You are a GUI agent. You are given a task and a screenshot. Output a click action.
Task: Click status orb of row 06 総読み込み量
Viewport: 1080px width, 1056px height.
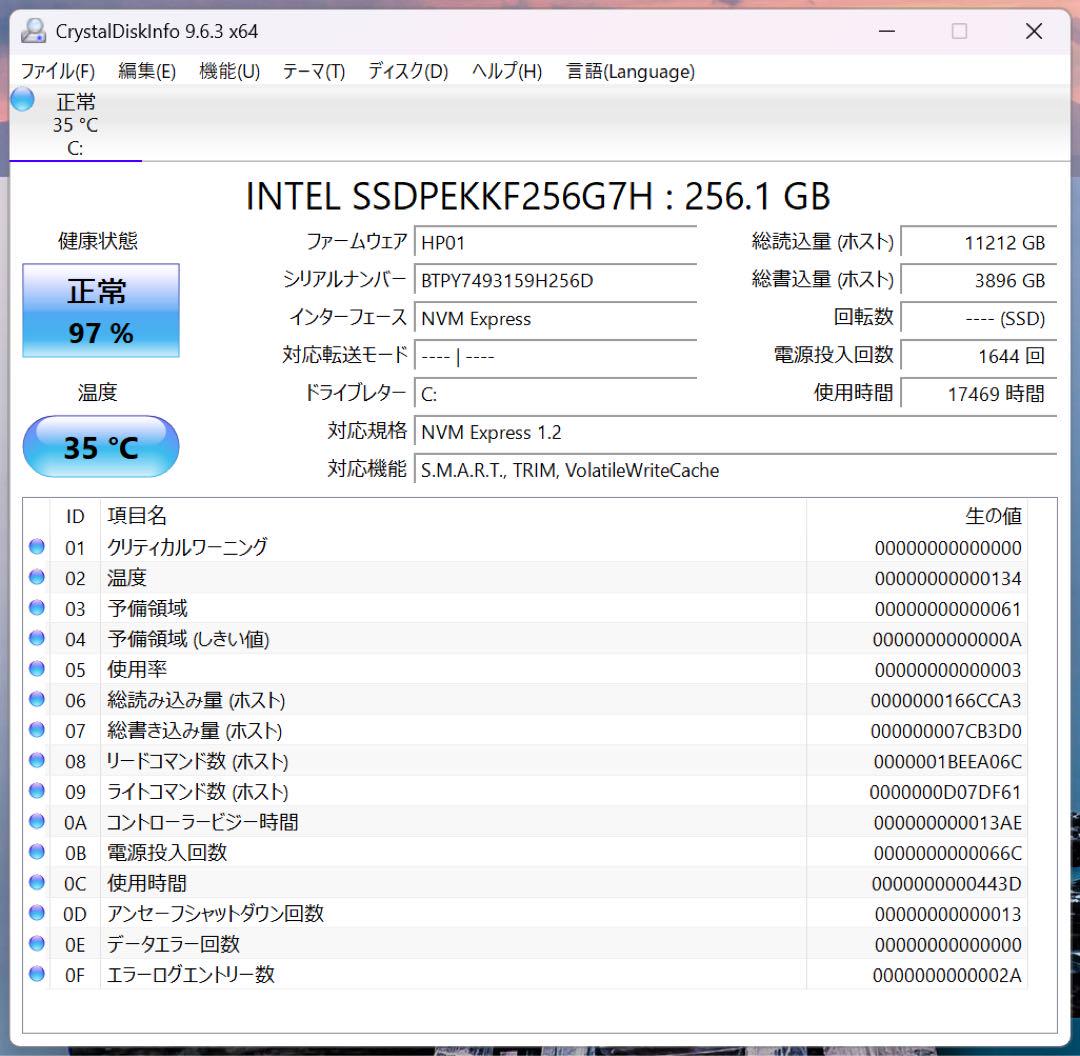coord(37,699)
